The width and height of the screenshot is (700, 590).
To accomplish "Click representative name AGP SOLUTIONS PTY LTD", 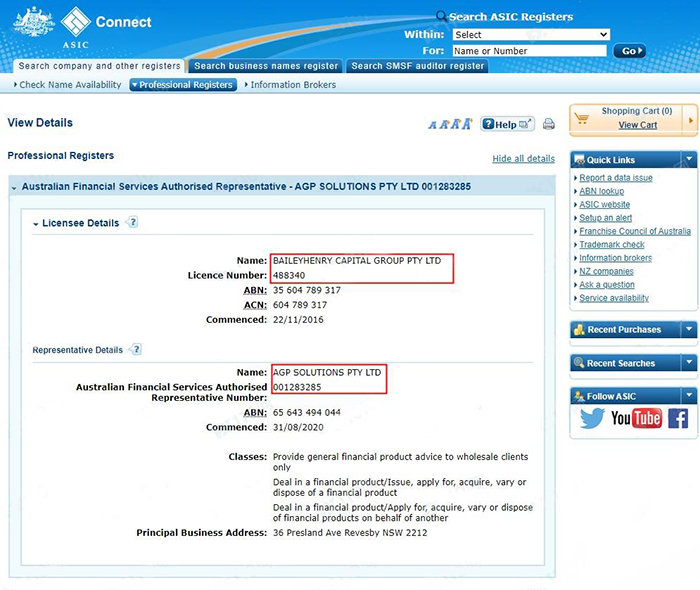I will click(327, 372).
